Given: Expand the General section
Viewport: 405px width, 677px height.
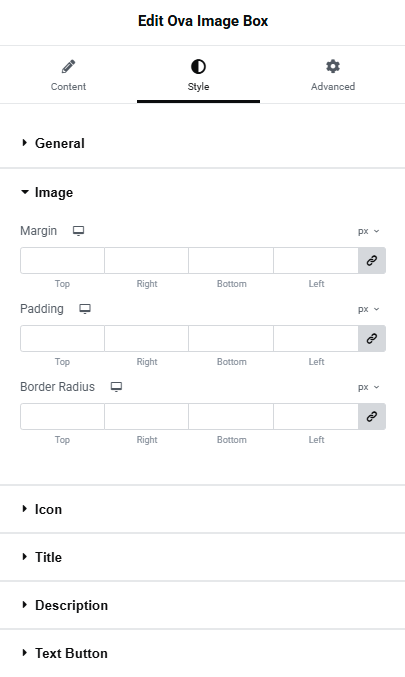Looking at the screenshot, I should click(202, 143).
